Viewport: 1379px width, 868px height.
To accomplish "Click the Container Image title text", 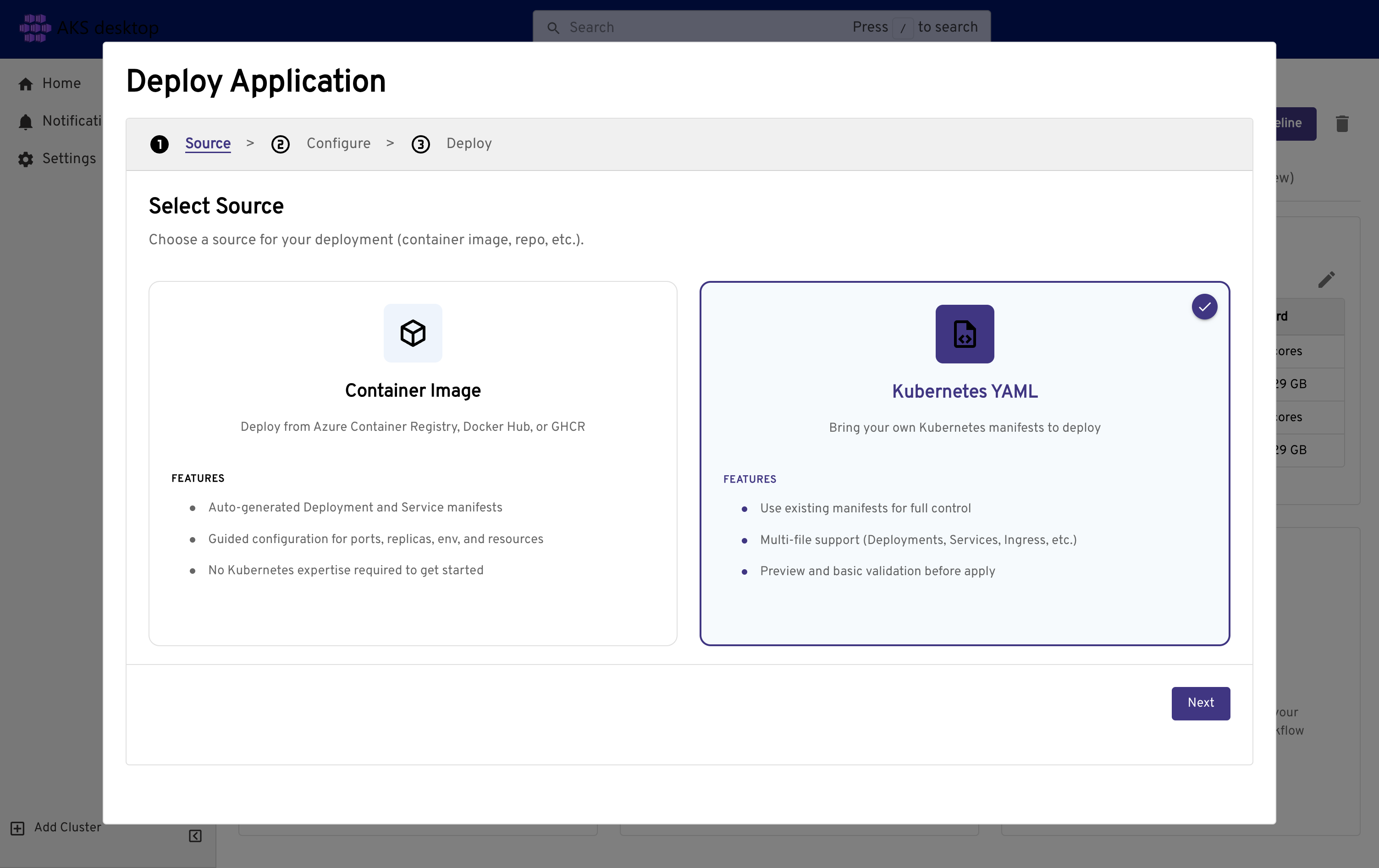I will (x=413, y=390).
